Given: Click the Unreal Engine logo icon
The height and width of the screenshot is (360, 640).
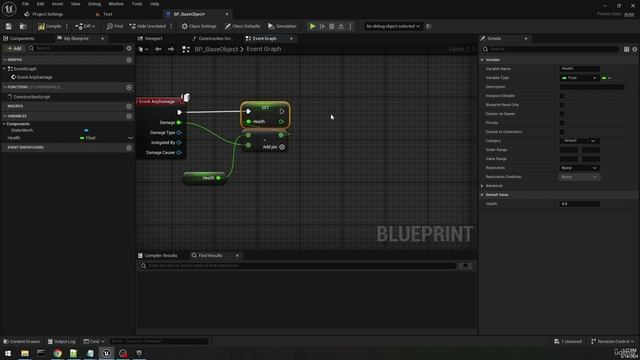Looking at the screenshot, I should (x=9, y=9).
